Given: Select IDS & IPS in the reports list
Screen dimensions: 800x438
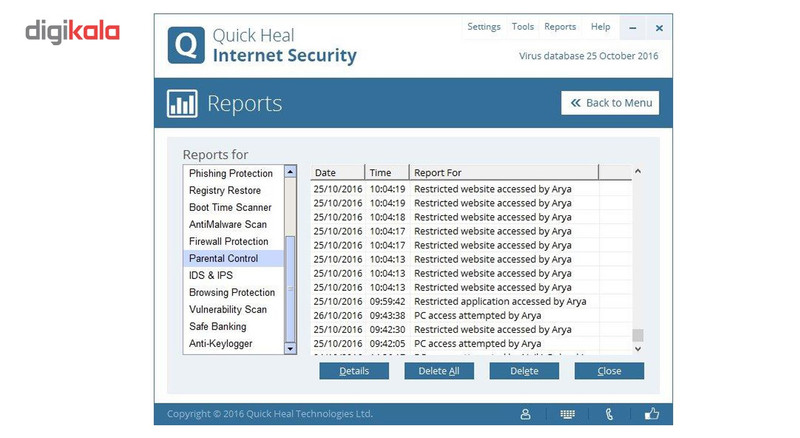Looking at the screenshot, I should coord(233,275).
